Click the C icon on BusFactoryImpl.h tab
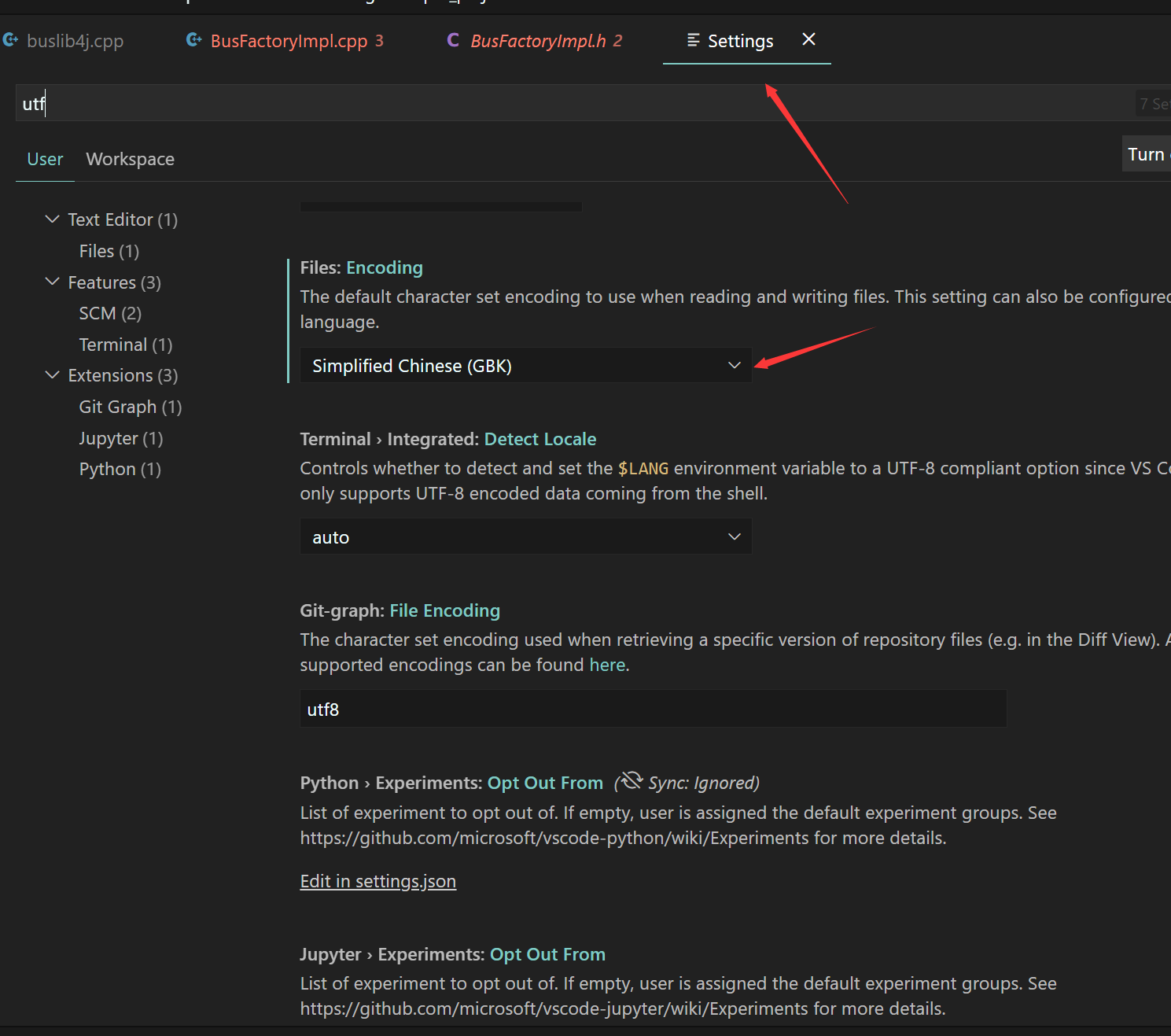The height and width of the screenshot is (1036, 1171). tap(453, 40)
